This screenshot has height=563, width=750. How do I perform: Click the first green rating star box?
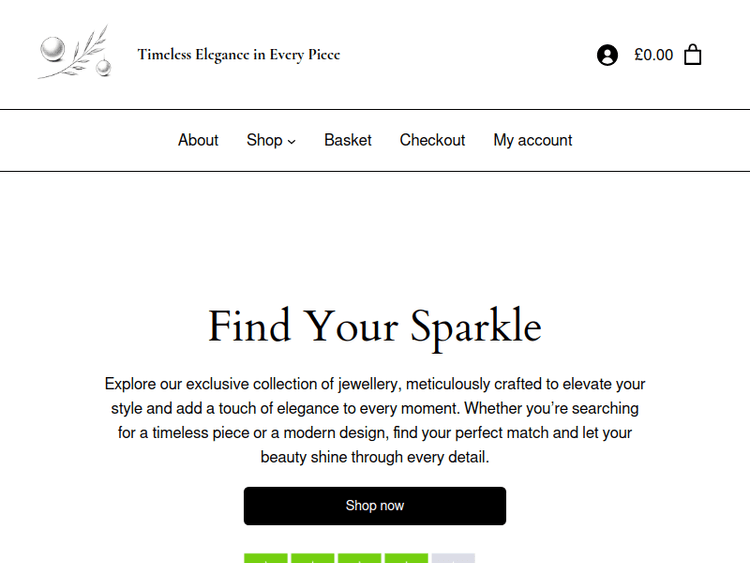pos(266,558)
